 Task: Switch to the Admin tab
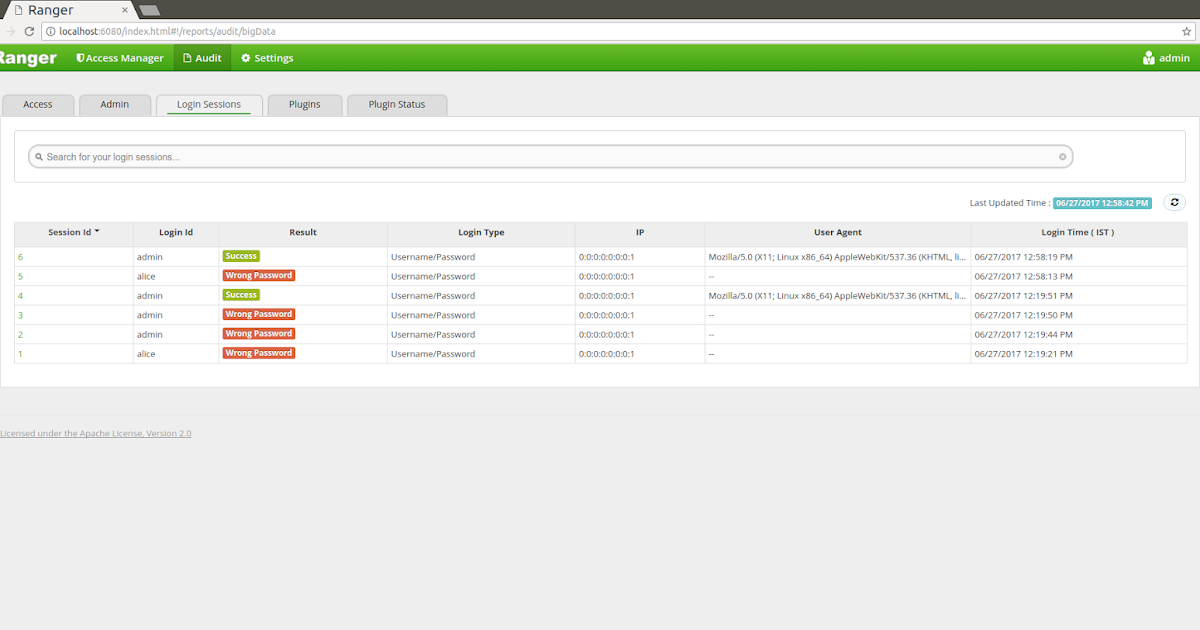(x=115, y=104)
